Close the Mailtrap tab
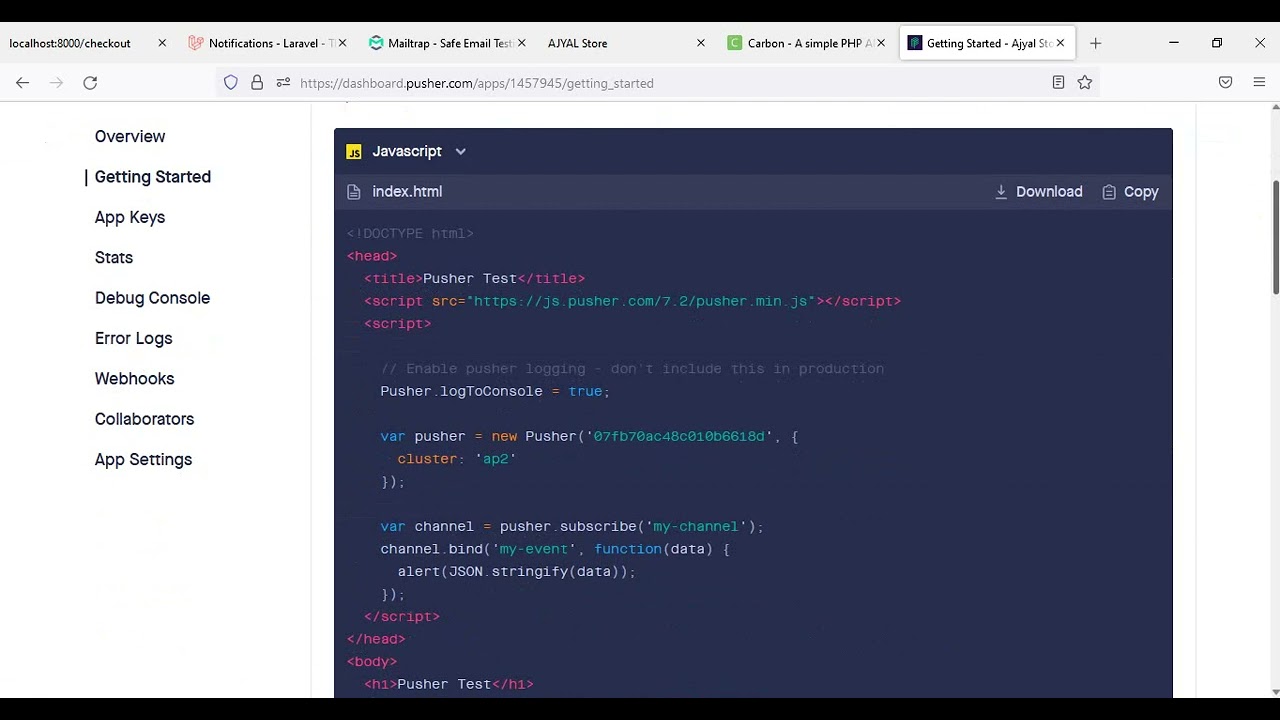This screenshot has width=1280, height=720. point(521,43)
